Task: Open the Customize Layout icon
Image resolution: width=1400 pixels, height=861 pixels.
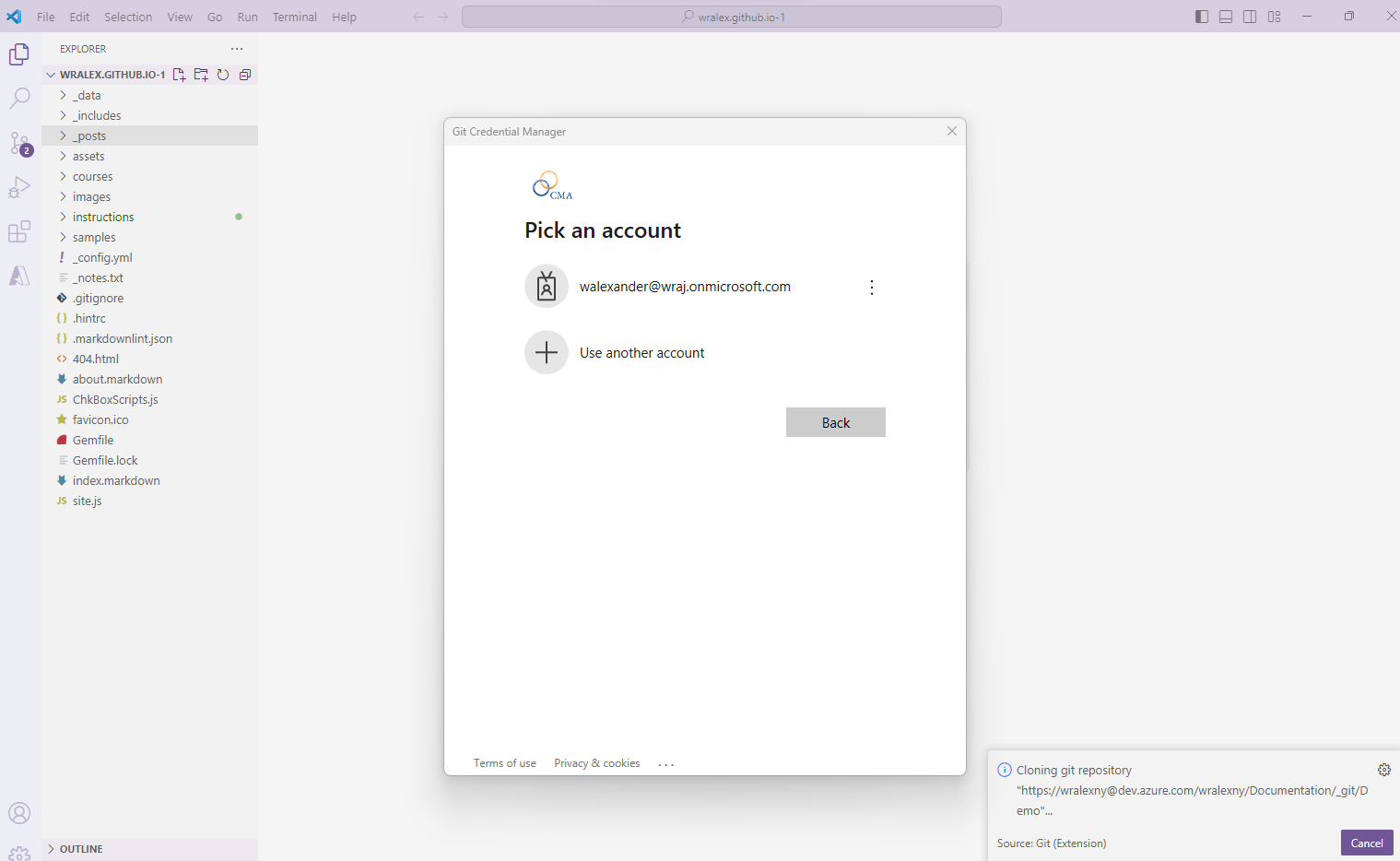Action: [1275, 17]
